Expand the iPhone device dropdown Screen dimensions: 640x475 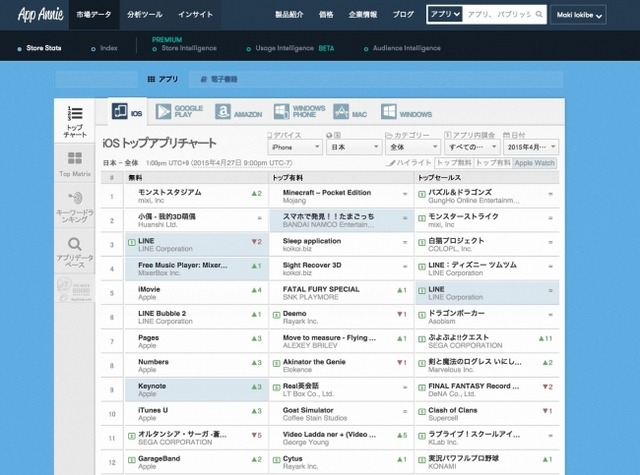[x=295, y=147]
